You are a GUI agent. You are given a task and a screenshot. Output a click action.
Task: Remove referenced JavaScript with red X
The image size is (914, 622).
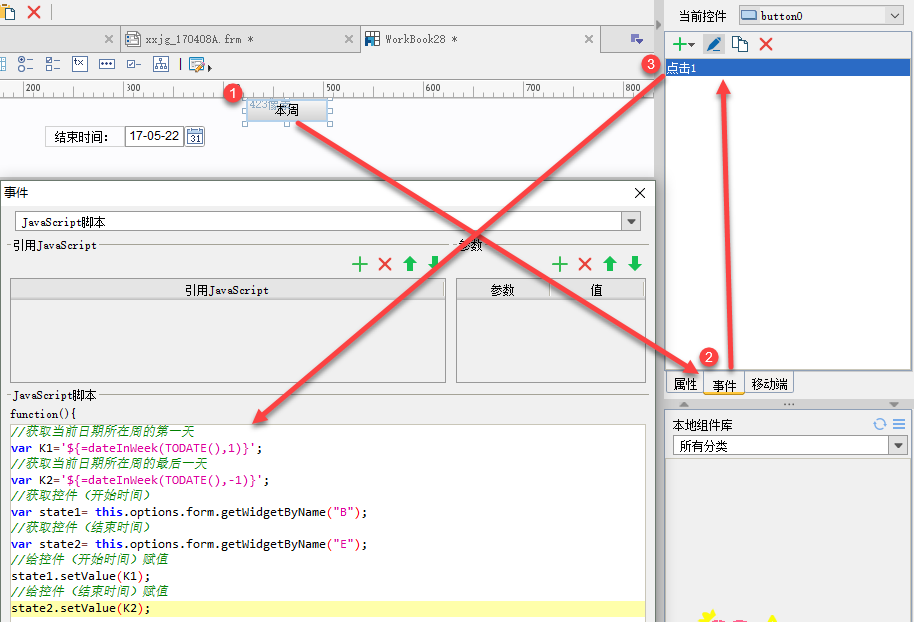pyautogui.click(x=385, y=264)
